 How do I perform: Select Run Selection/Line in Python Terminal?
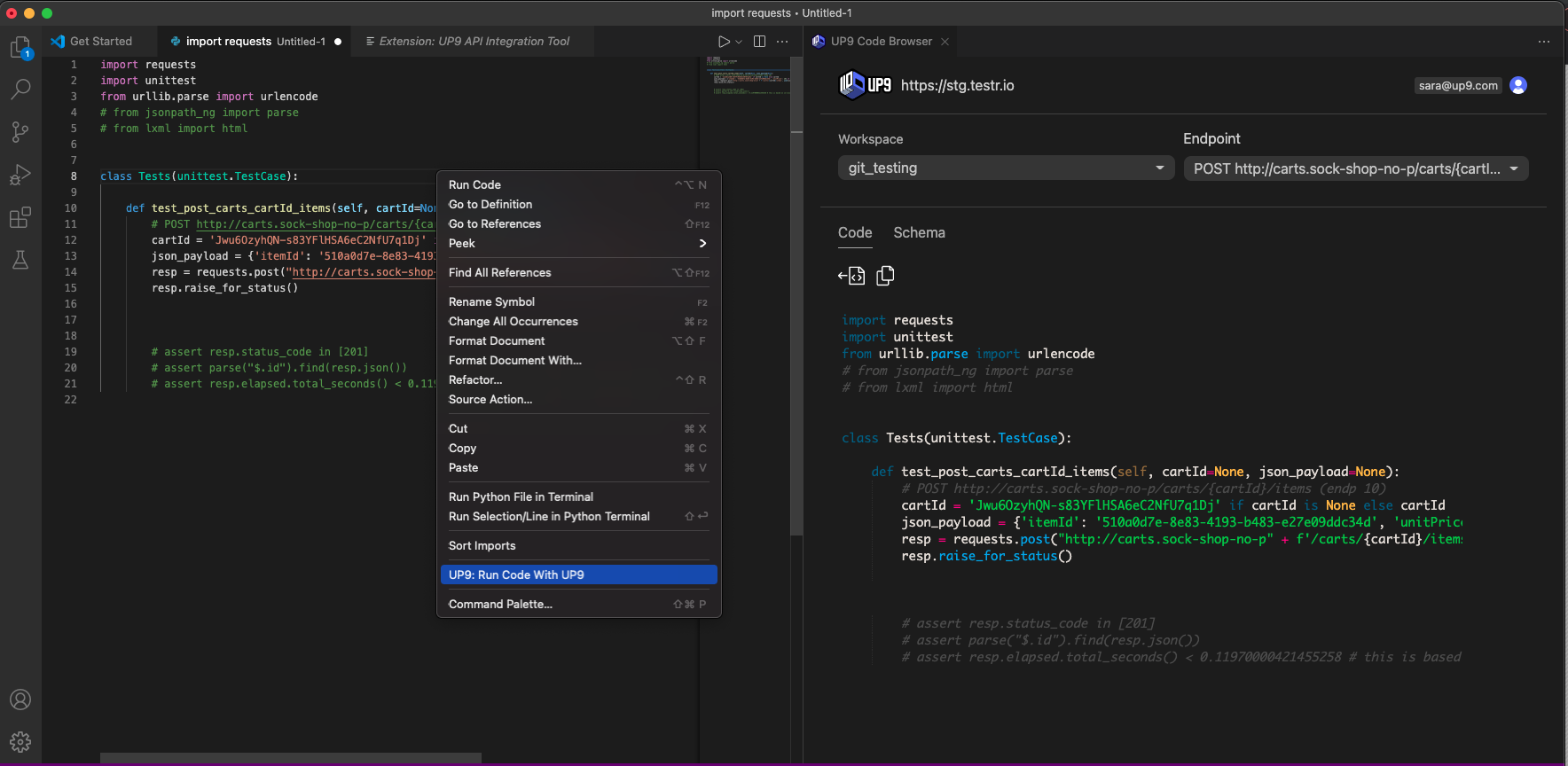(x=578, y=517)
